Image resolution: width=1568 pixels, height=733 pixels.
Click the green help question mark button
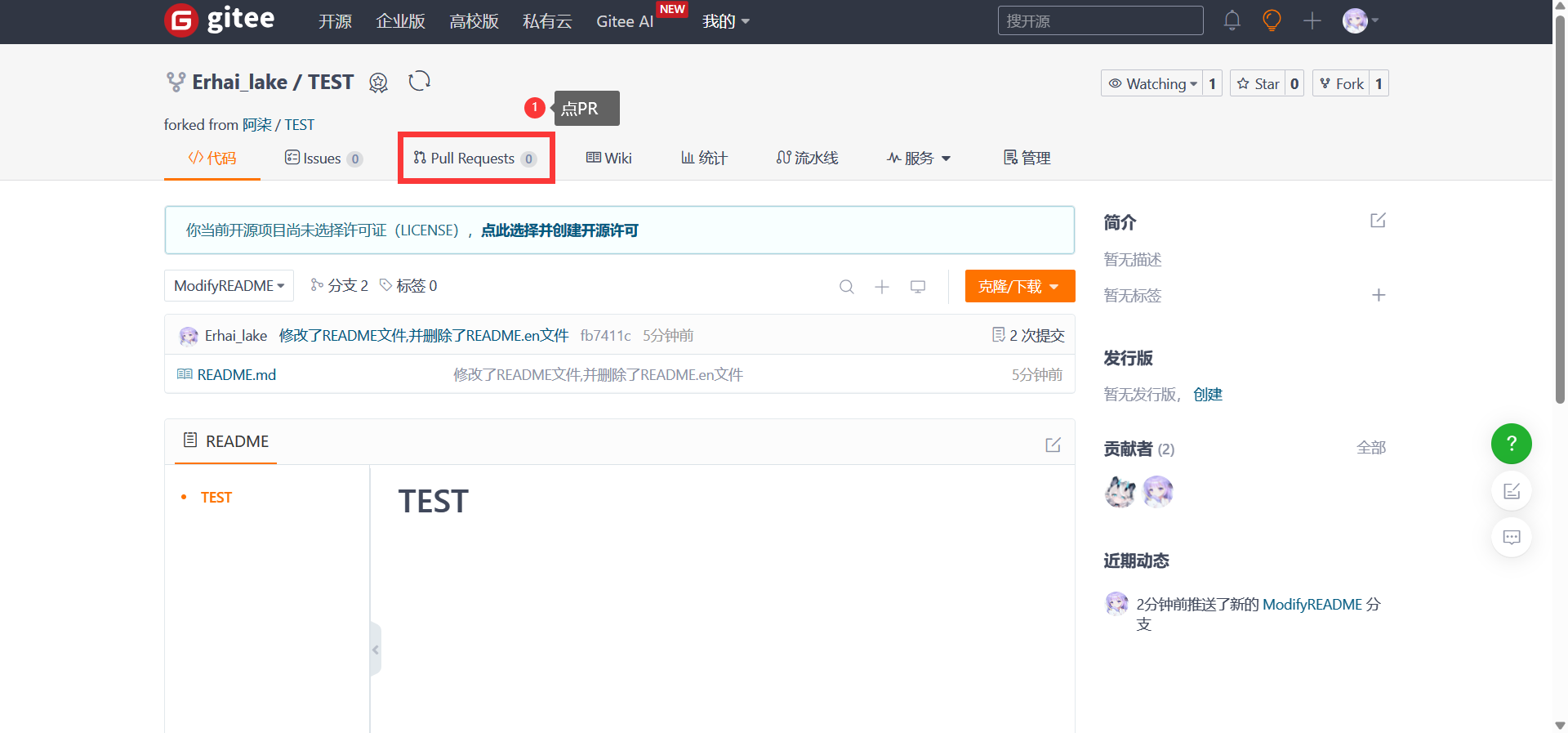pos(1511,444)
